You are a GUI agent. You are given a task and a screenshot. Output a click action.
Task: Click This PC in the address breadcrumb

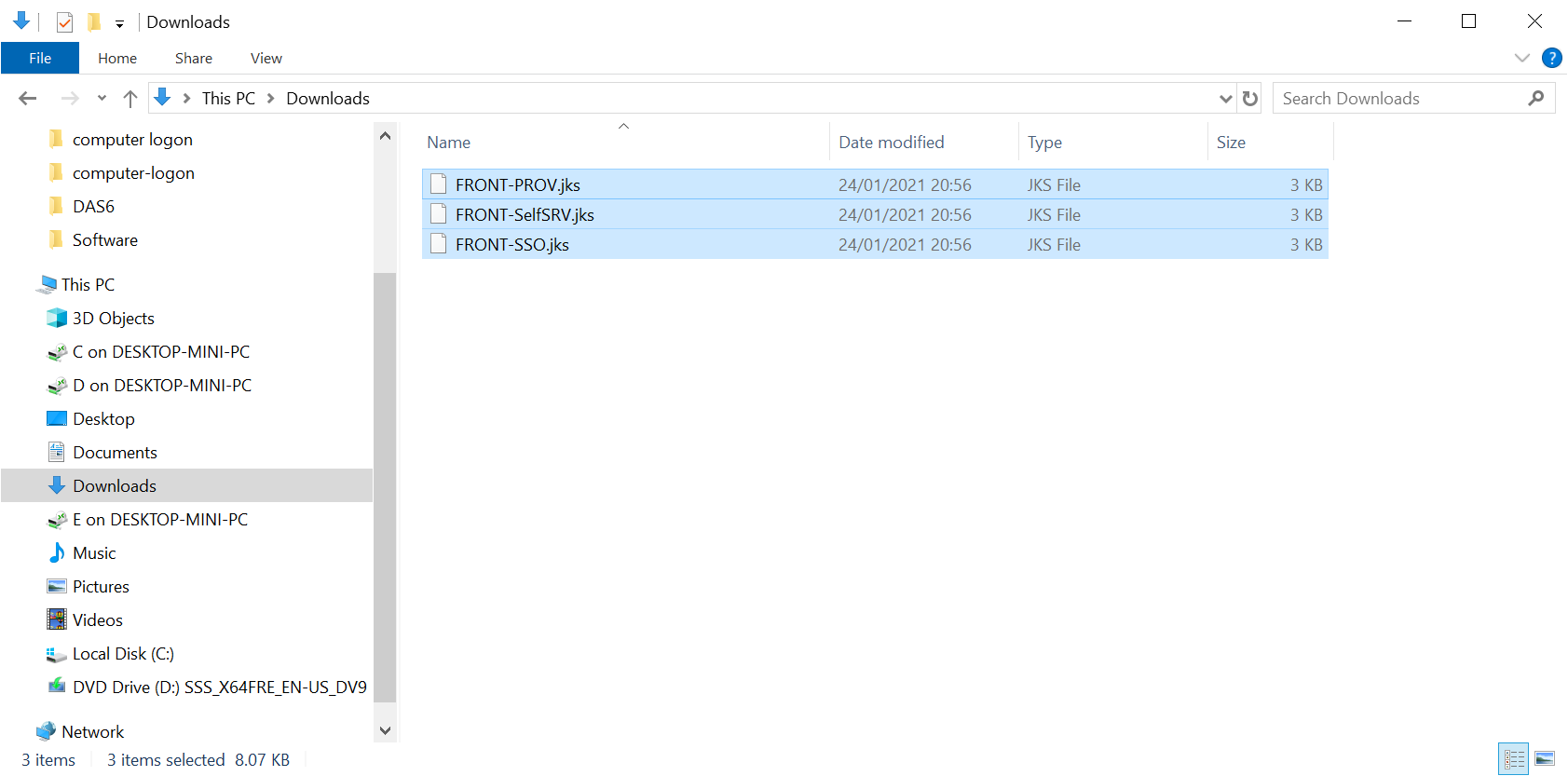[228, 98]
